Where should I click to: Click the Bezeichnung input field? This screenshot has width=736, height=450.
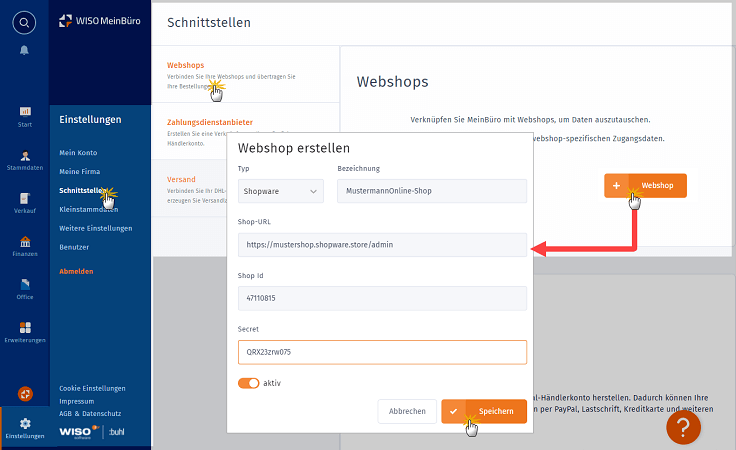tap(432, 191)
